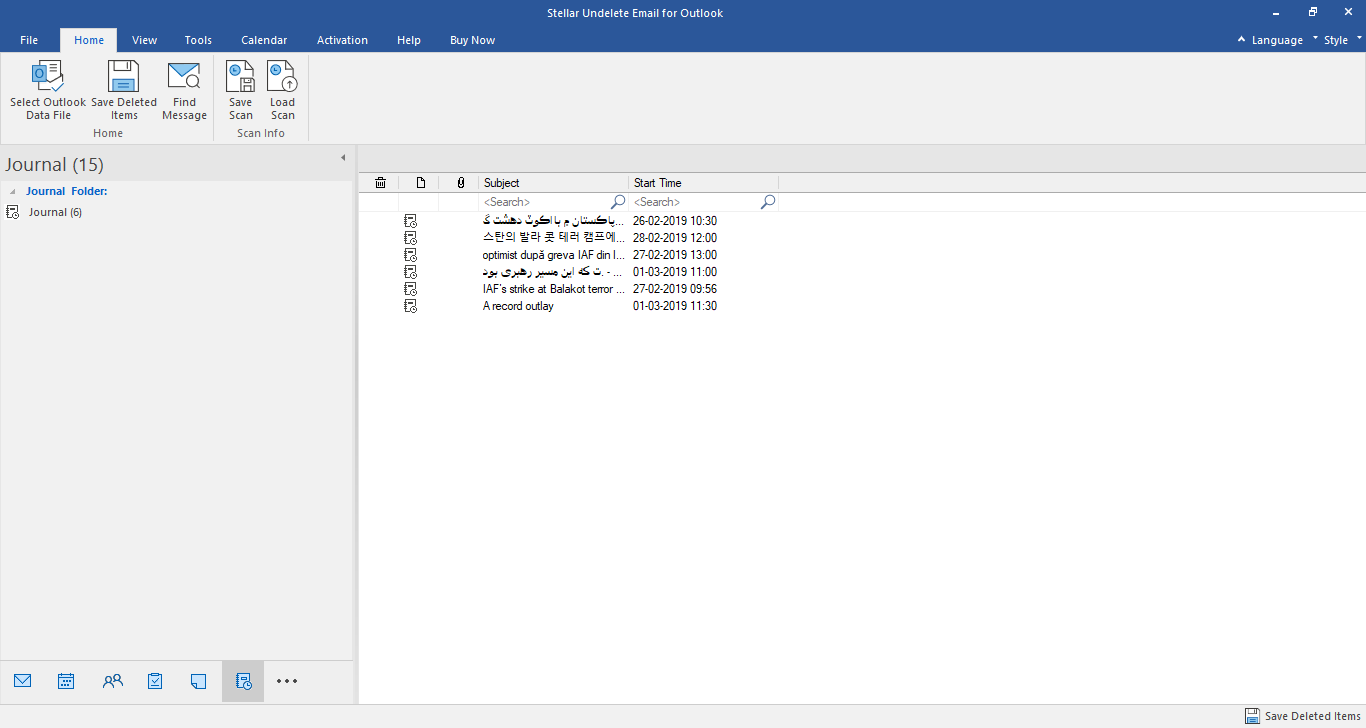Collapse the left navigation pane arrow

(x=342, y=158)
